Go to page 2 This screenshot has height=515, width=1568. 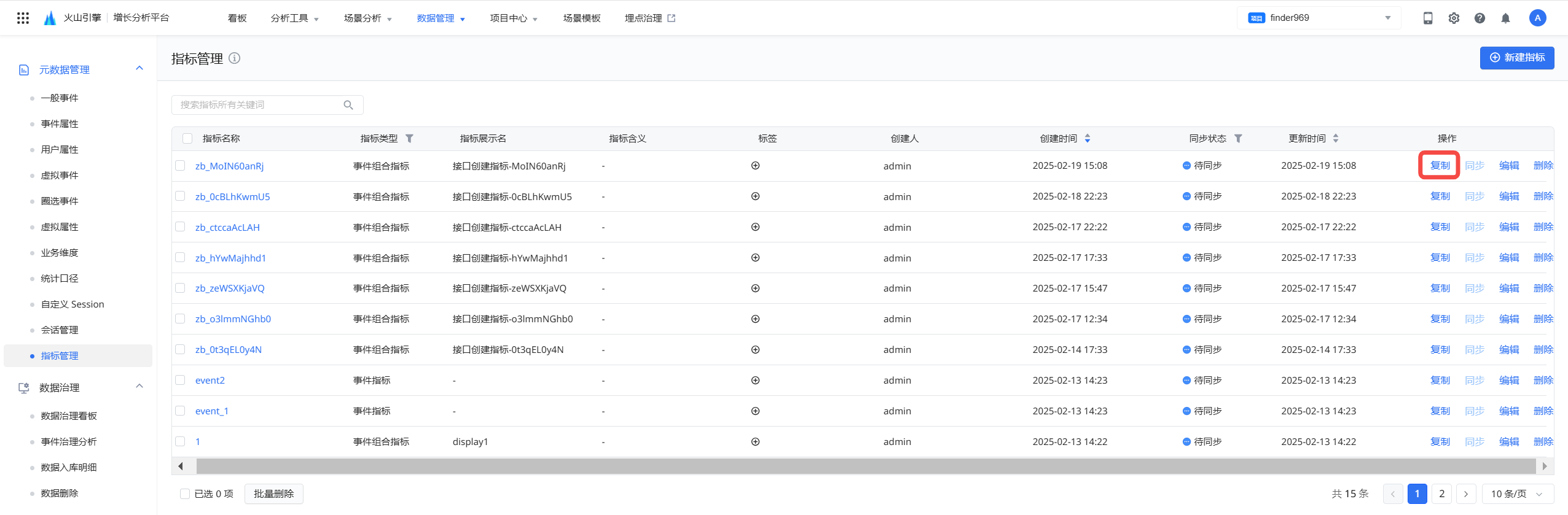pyautogui.click(x=1441, y=494)
